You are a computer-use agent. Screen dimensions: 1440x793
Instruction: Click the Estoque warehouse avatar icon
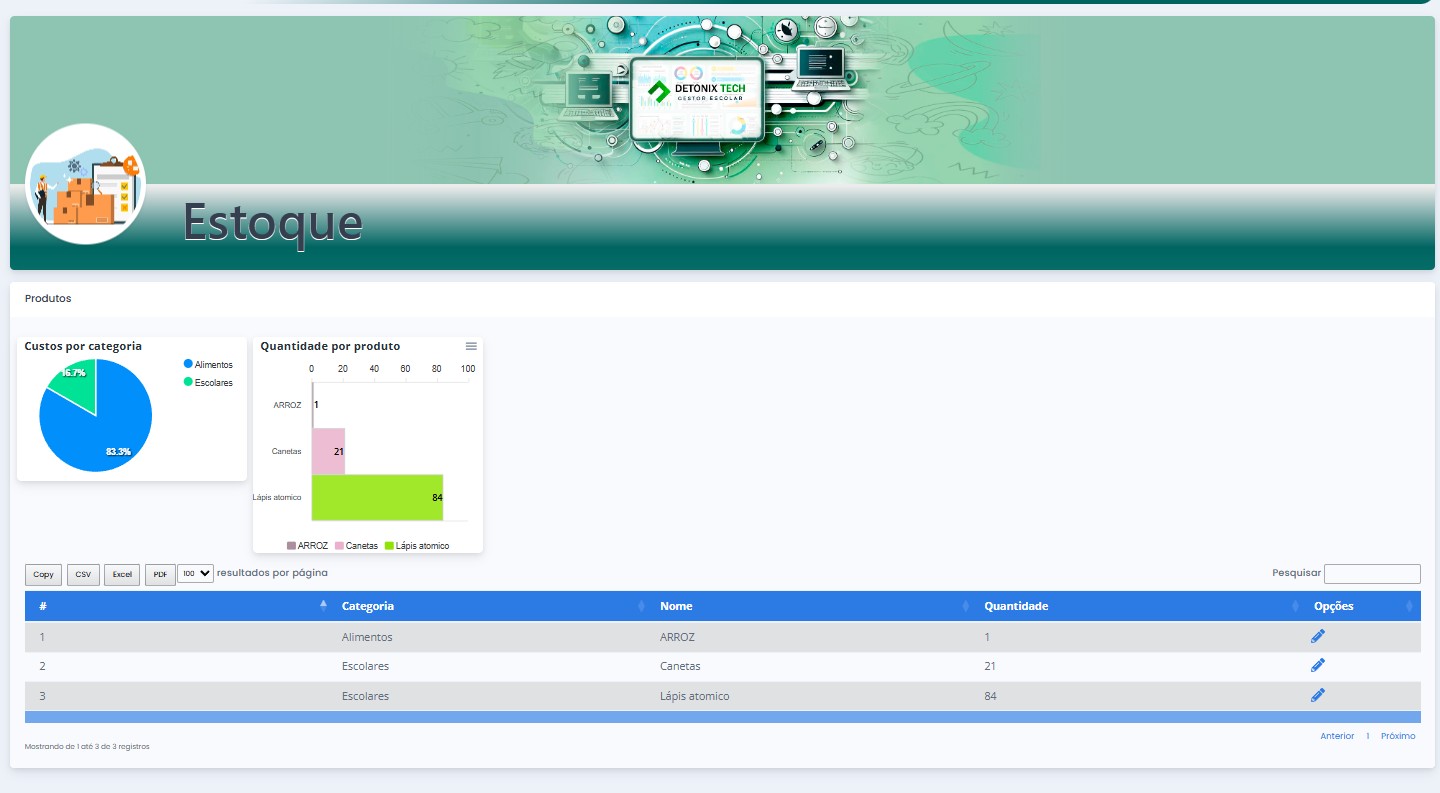(x=86, y=184)
